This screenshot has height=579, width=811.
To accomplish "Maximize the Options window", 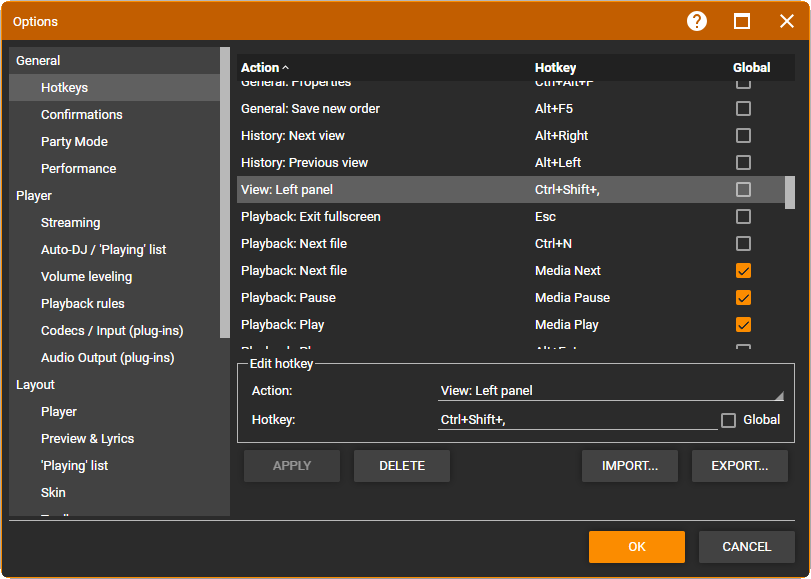I will [x=742, y=21].
